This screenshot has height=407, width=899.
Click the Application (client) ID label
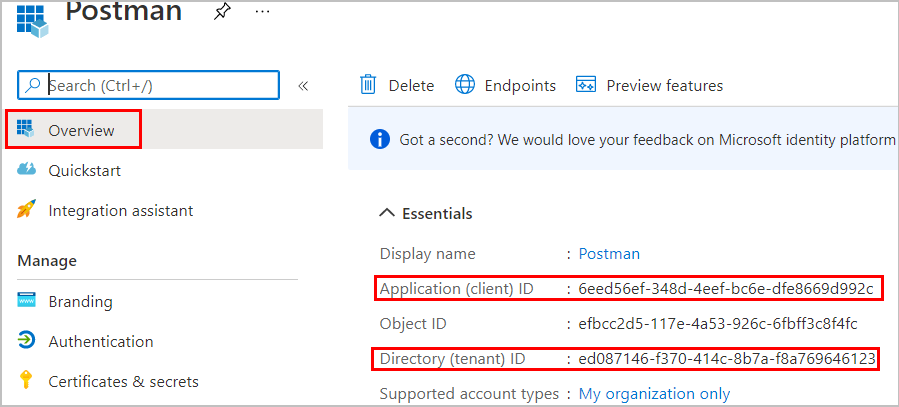click(457, 289)
